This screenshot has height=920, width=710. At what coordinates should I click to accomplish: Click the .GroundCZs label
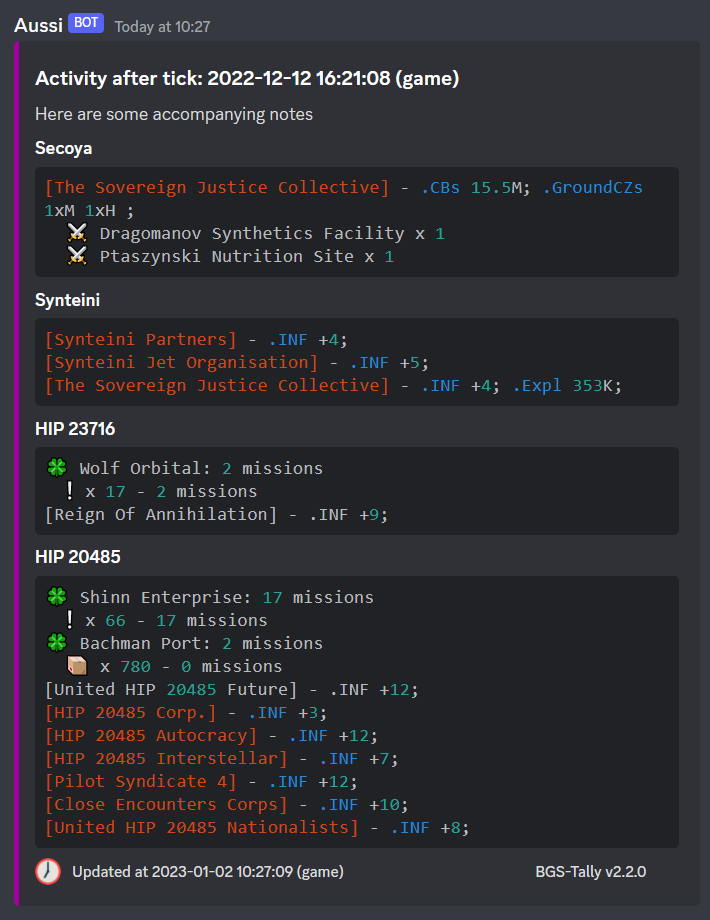592,187
